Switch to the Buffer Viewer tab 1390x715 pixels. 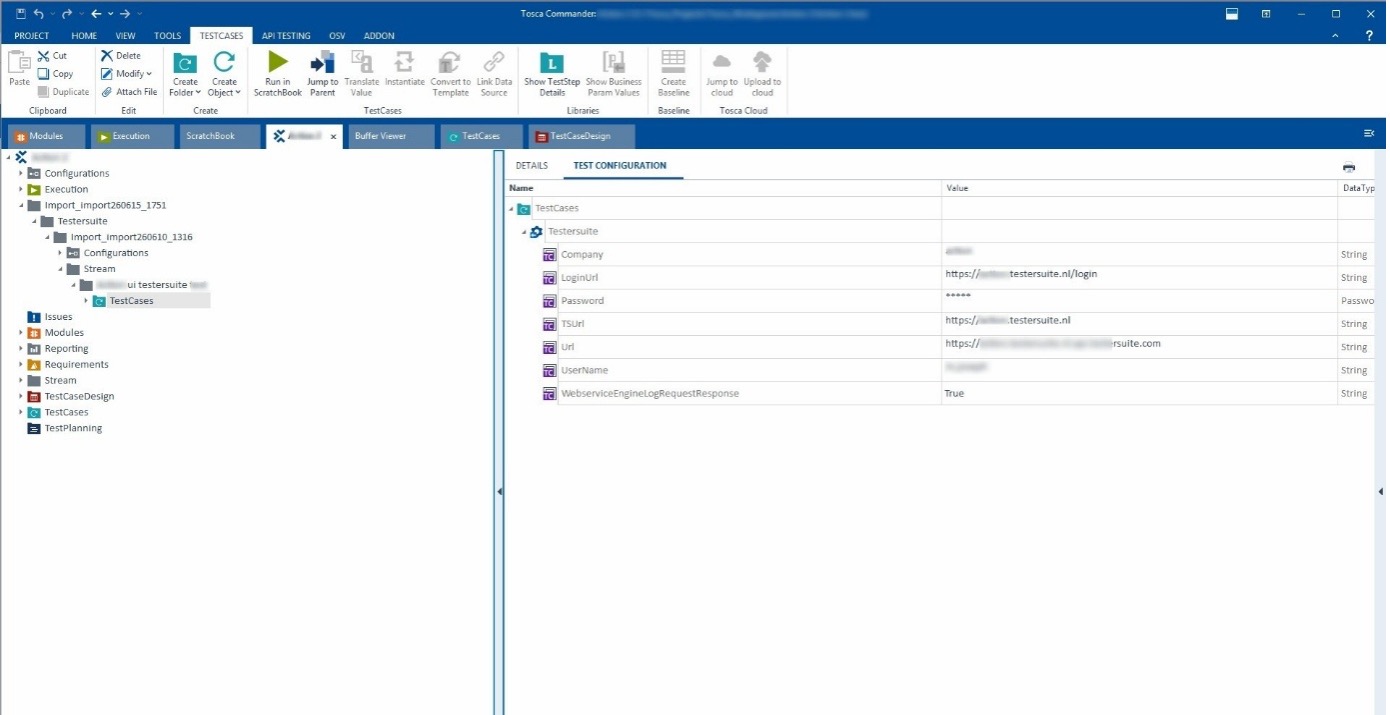(x=390, y=136)
